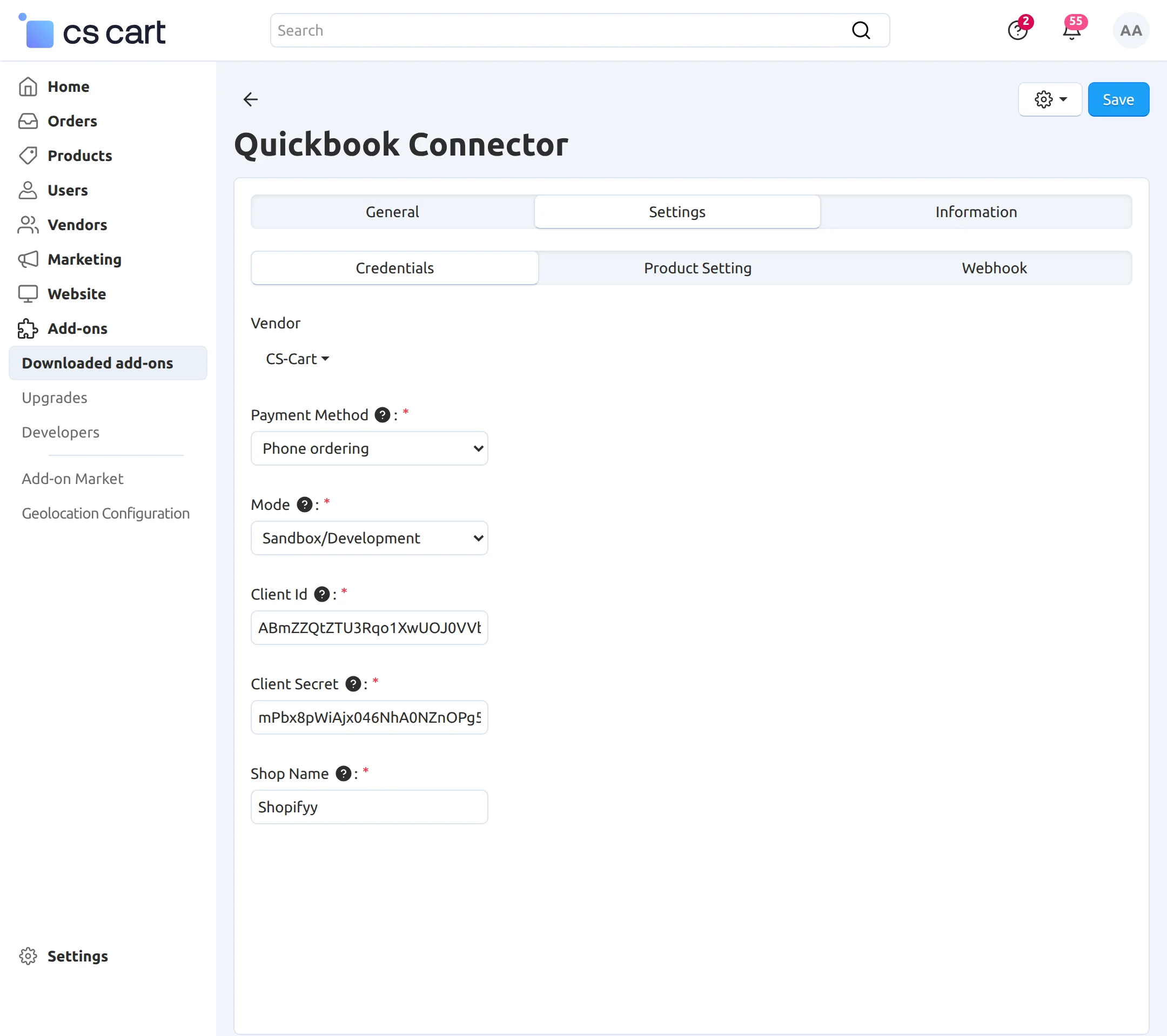
Task: Expand the CS-Cart vendor selector
Action: coord(297,359)
